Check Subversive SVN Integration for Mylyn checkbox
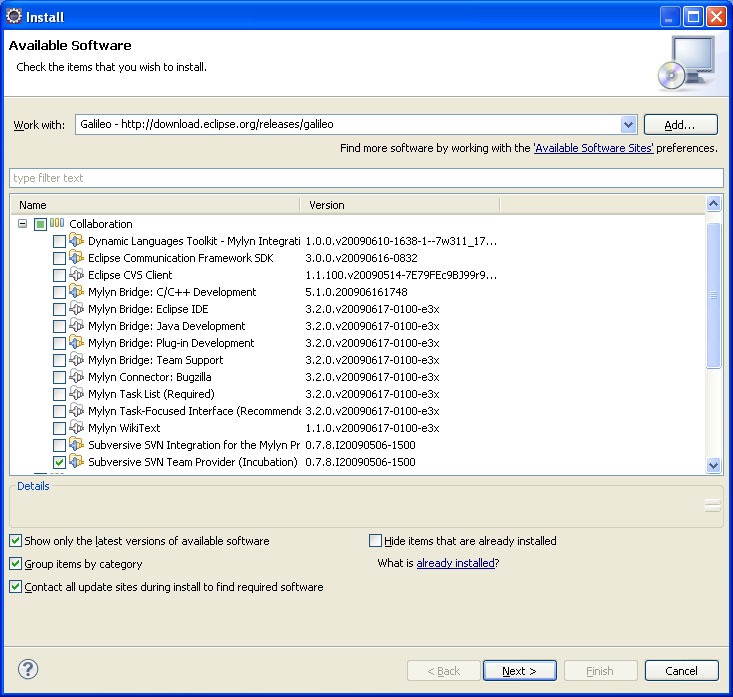This screenshot has height=697, width=733. [59, 446]
